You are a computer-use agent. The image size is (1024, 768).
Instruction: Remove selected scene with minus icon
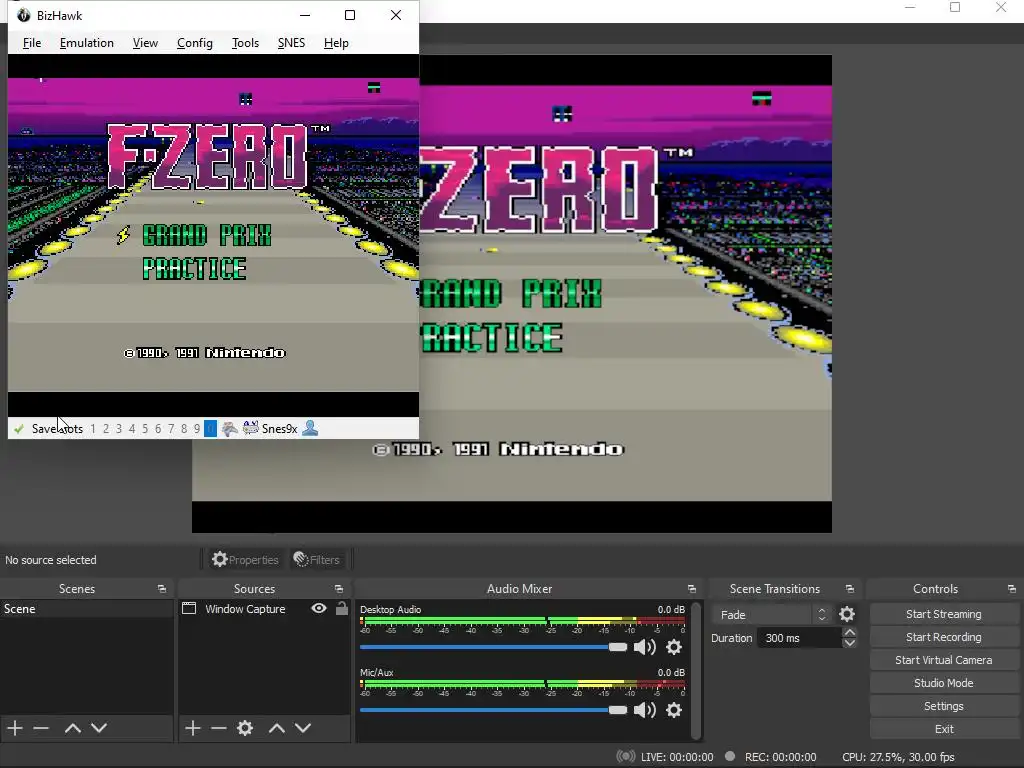(x=41, y=728)
